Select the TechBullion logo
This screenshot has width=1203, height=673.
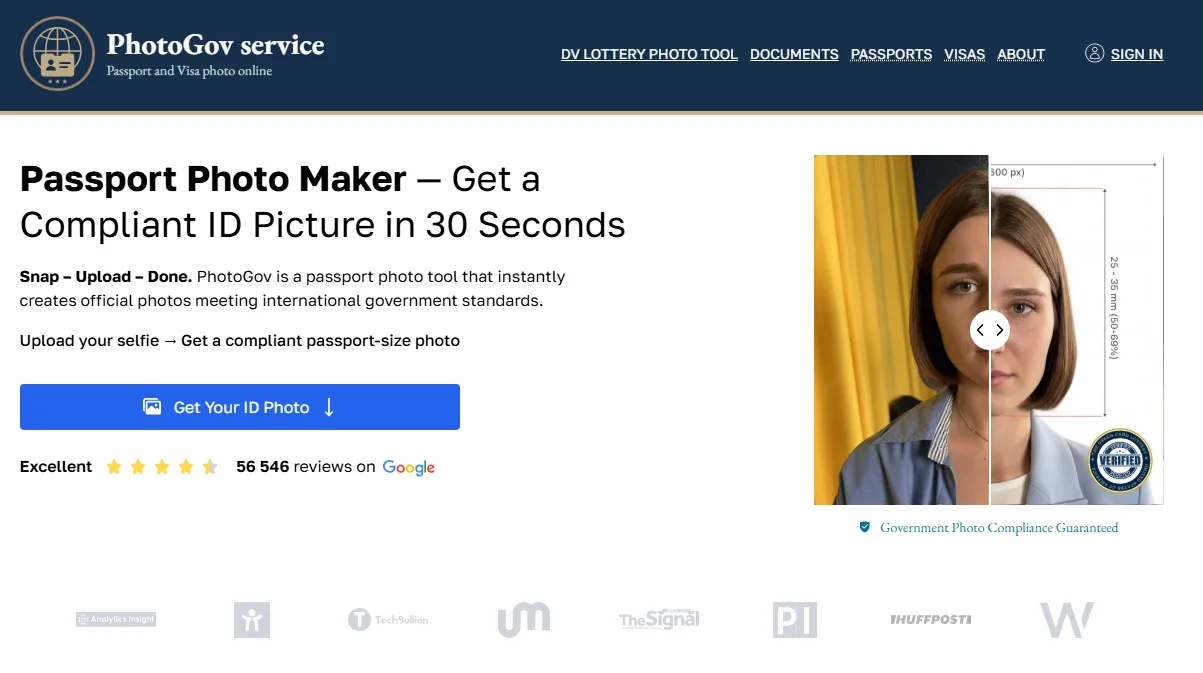[x=388, y=619]
